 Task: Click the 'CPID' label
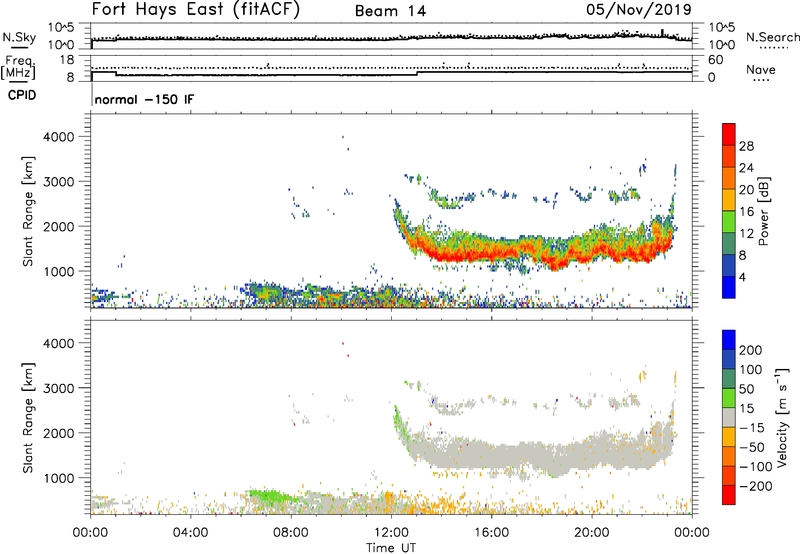(x=22, y=95)
